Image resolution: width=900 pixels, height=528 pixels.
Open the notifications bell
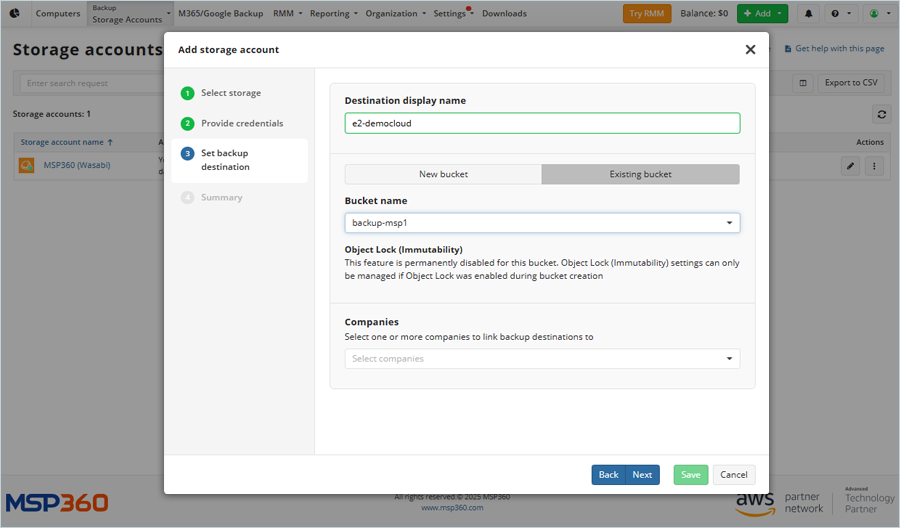[x=808, y=14]
